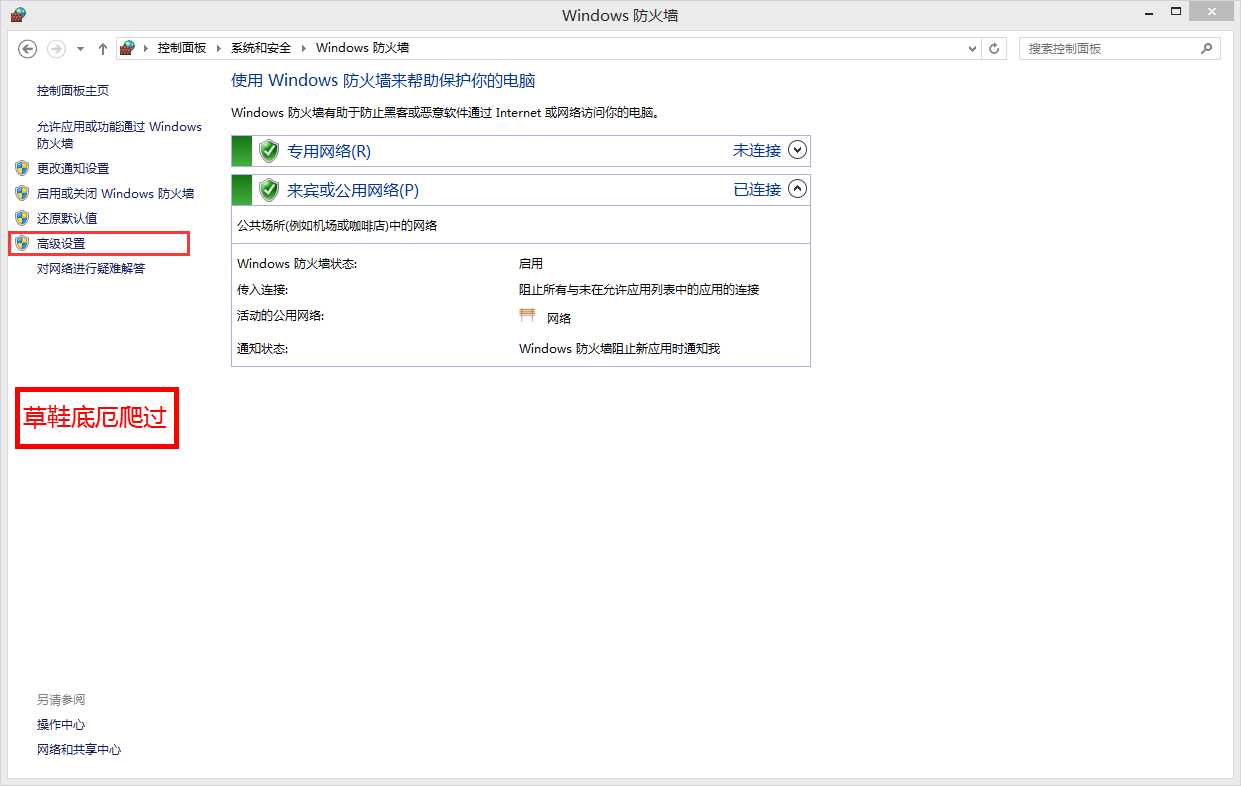1241x786 pixels.
Task: Open 允许应用或功能通过 Windows 防火墙
Action: click(x=119, y=135)
